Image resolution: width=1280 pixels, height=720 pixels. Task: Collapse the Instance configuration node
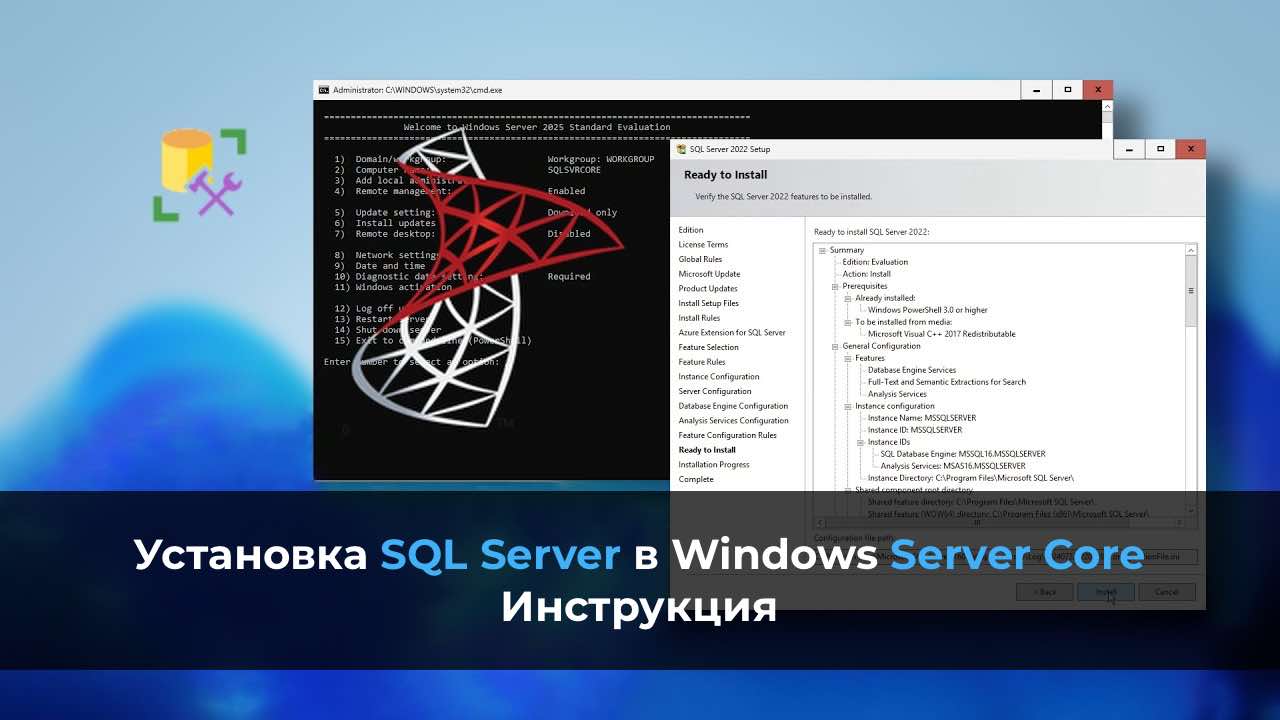(x=848, y=406)
